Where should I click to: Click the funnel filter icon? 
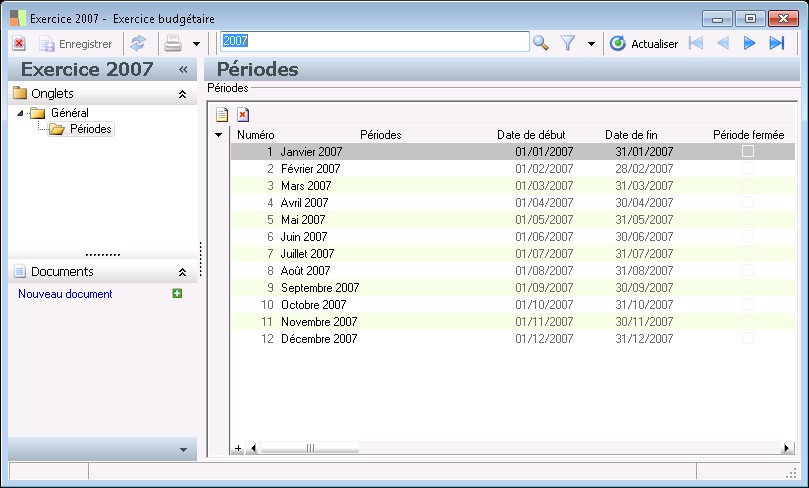point(568,43)
